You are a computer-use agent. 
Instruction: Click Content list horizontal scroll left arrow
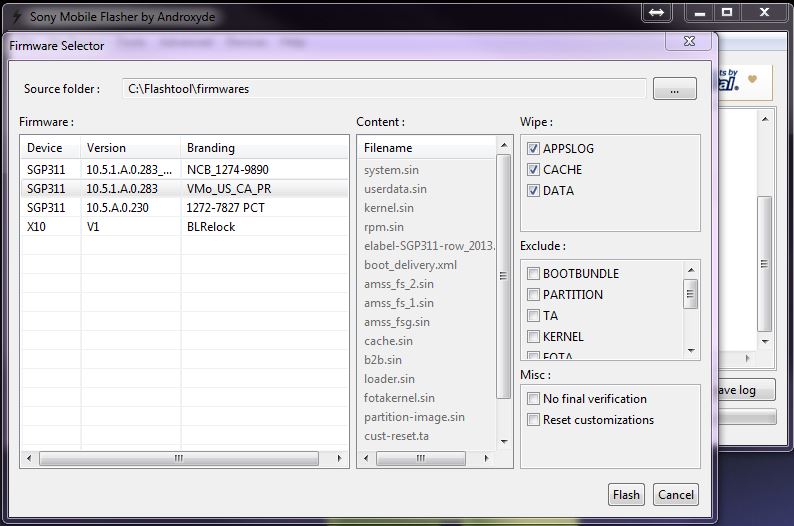(x=366, y=458)
